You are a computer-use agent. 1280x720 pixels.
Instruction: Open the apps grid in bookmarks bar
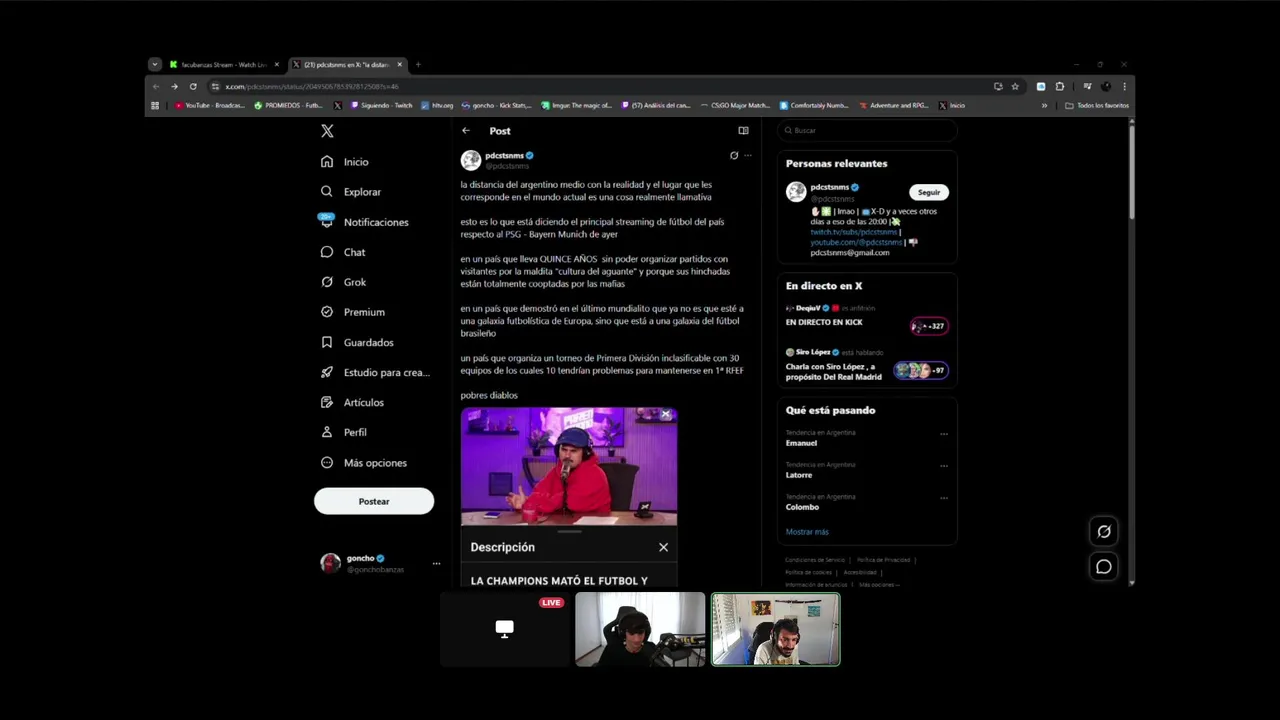coord(155,105)
